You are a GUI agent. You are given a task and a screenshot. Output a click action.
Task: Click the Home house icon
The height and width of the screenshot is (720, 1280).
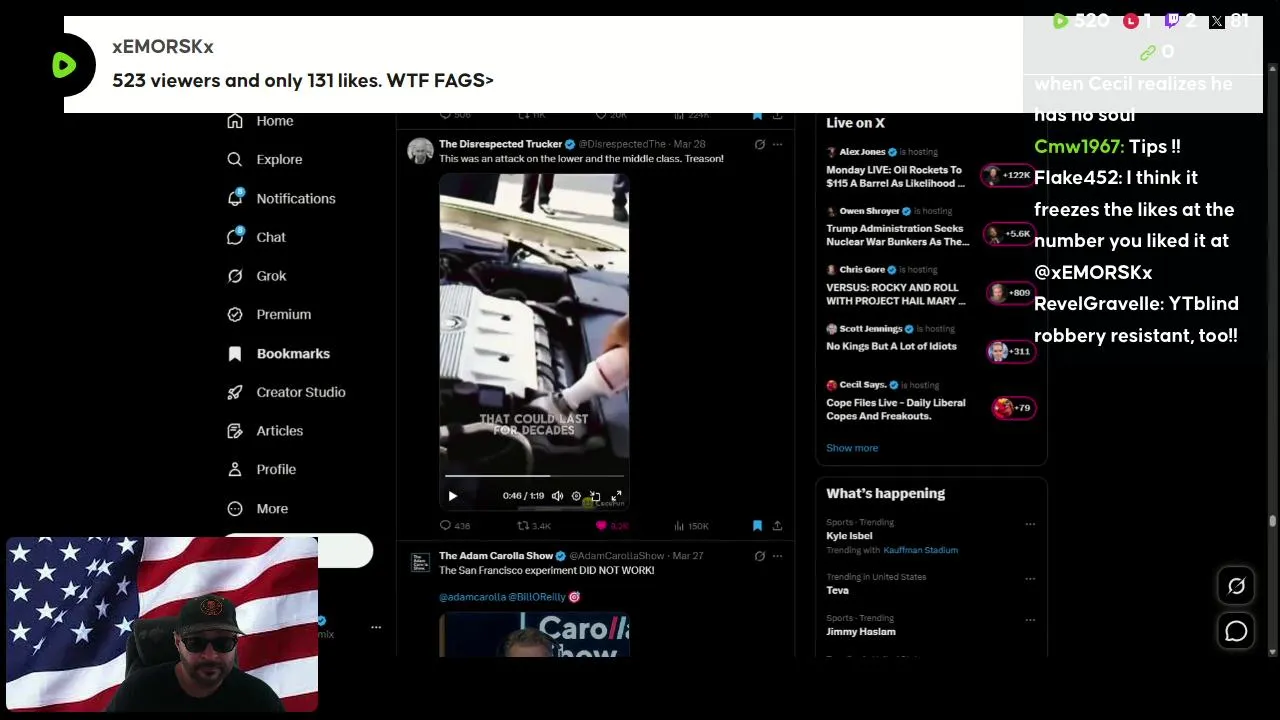[x=235, y=121]
